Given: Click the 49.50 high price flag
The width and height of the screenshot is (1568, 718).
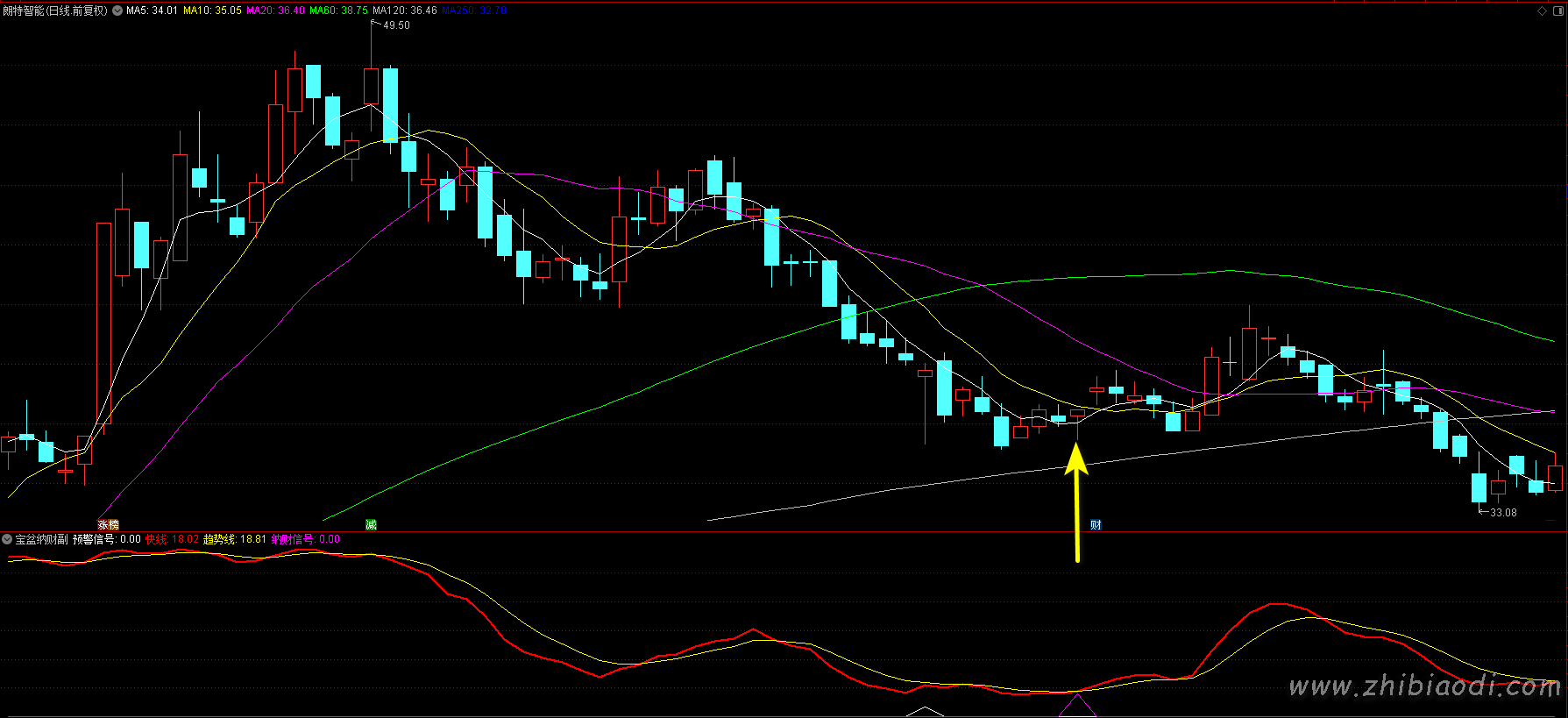Looking at the screenshot, I should click(x=396, y=25).
